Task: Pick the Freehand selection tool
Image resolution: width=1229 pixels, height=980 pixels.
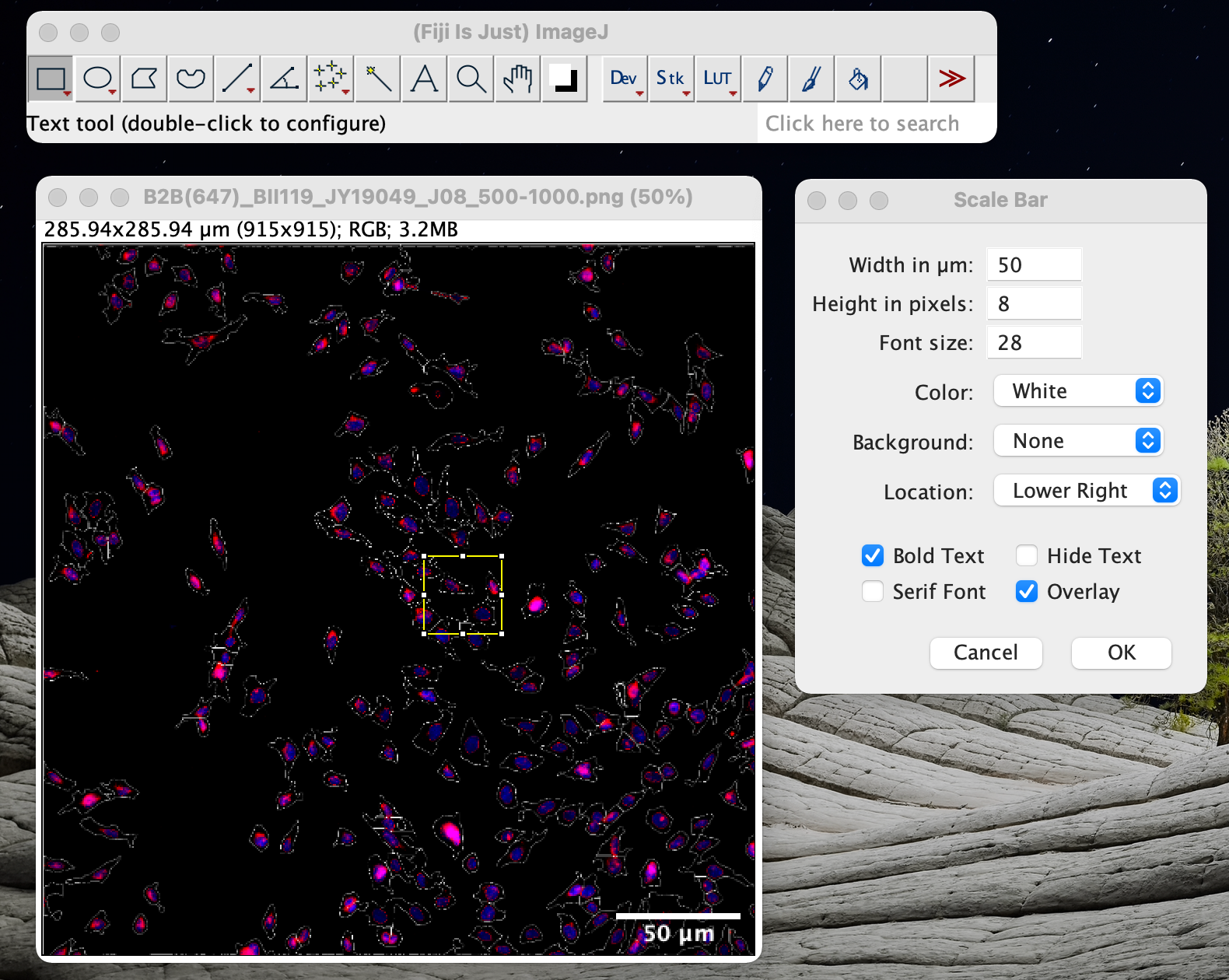Action: [x=191, y=79]
